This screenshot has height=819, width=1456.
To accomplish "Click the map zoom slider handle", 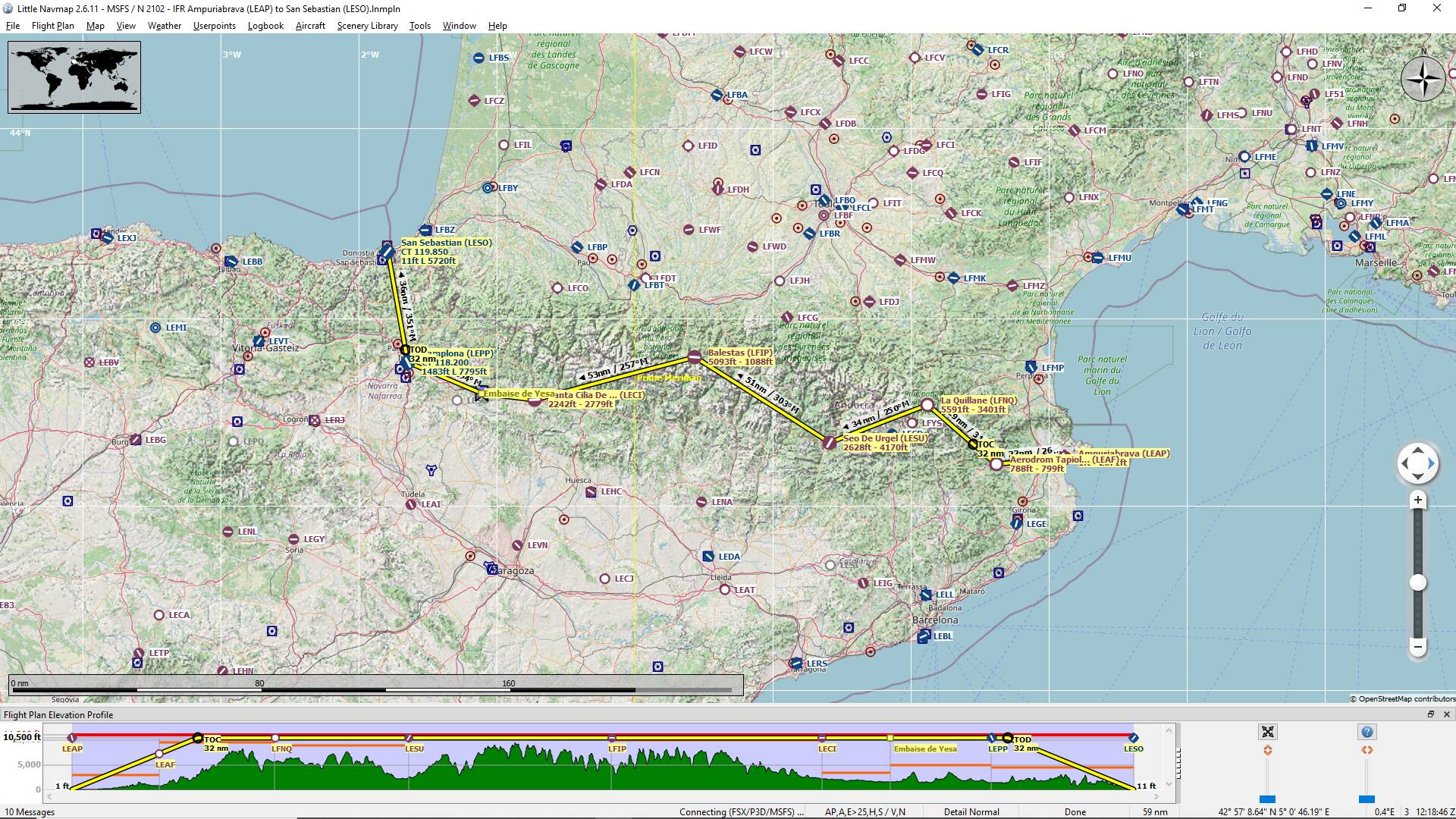I will pyautogui.click(x=1417, y=582).
